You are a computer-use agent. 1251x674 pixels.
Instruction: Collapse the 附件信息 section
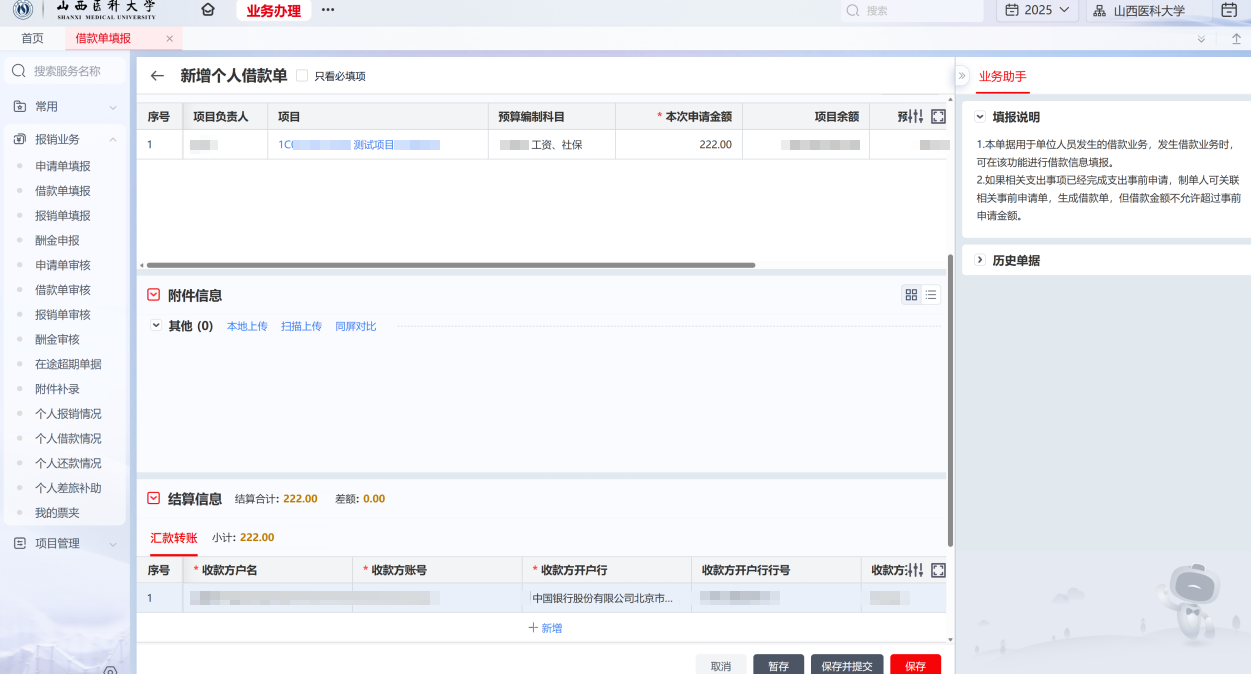(x=154, y=295)
